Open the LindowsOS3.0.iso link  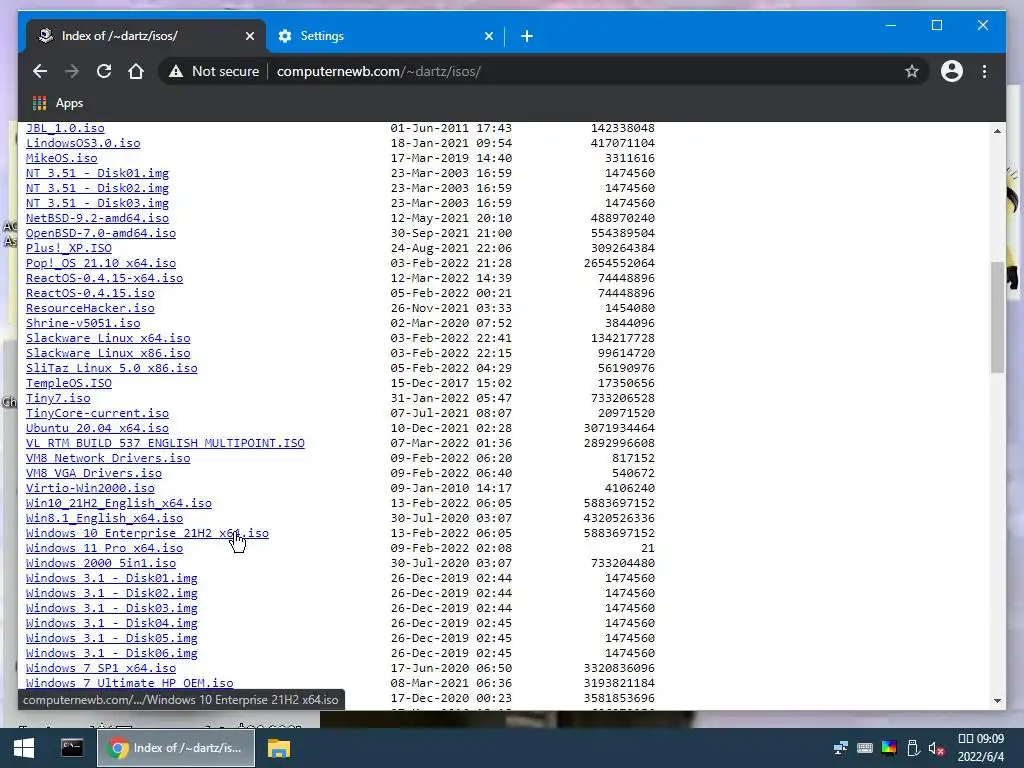(x=83, y=143)
